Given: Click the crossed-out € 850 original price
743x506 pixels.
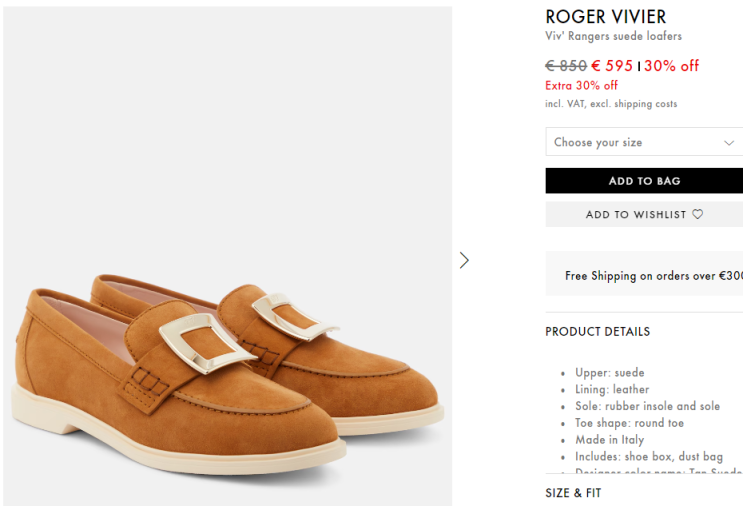Looking at the screenshot, I should pos(566,66).
